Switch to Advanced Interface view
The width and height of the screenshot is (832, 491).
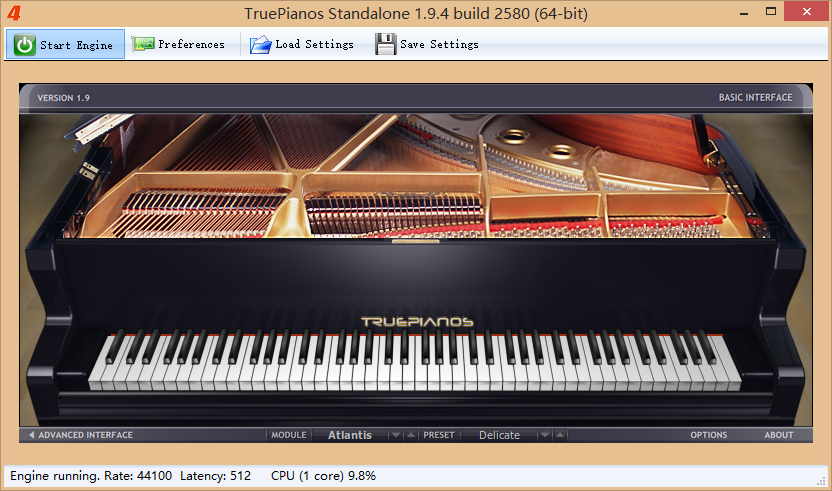[85, 435]
